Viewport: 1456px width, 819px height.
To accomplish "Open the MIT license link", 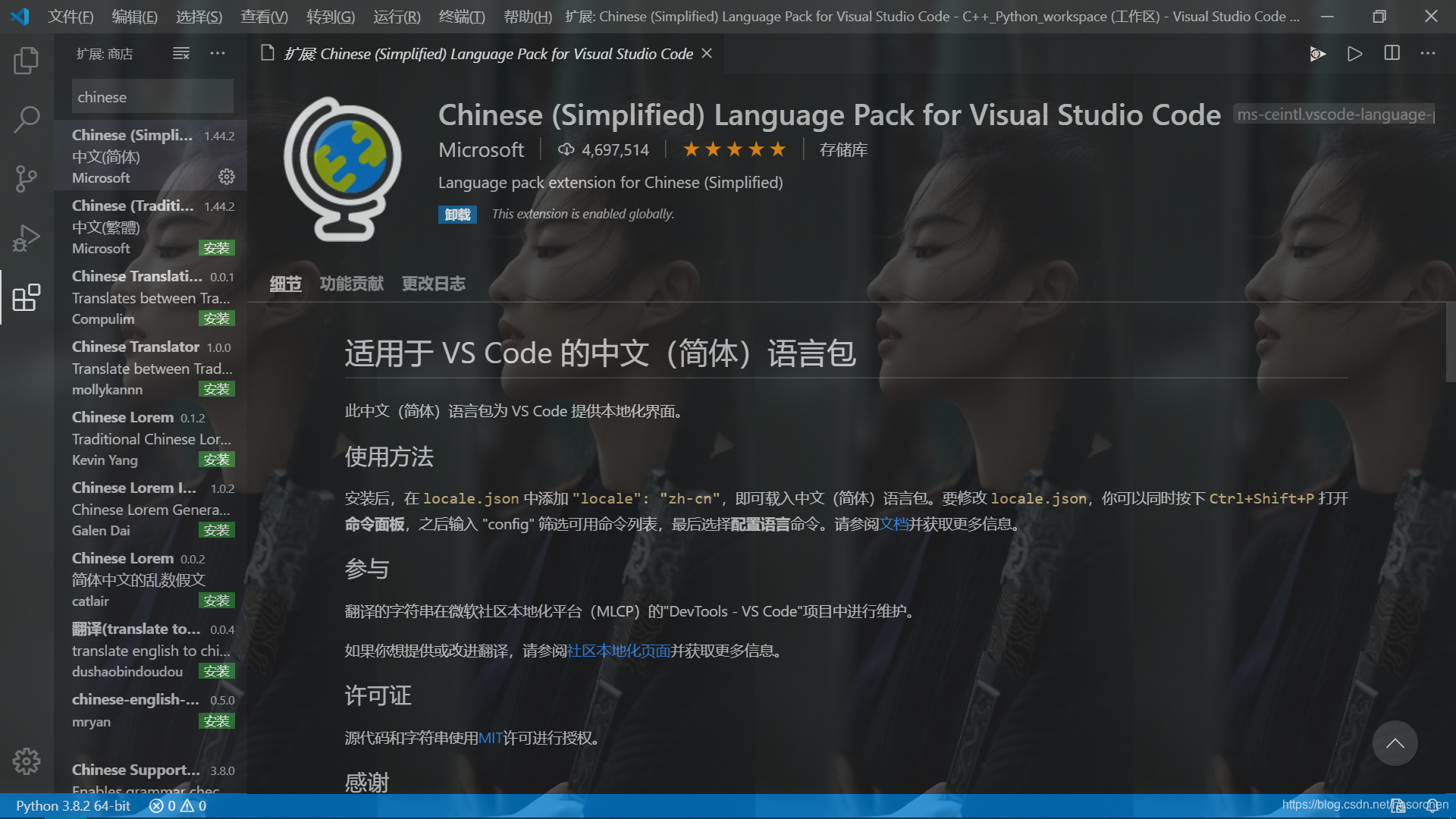I will [x=490, y=738].
